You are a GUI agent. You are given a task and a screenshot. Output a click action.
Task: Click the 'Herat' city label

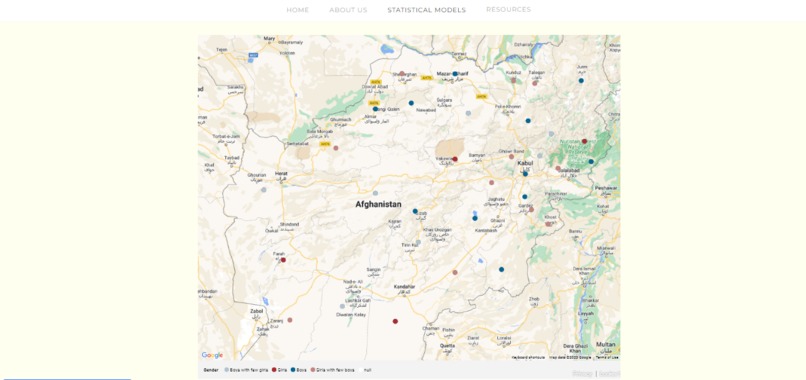(281, 173)
